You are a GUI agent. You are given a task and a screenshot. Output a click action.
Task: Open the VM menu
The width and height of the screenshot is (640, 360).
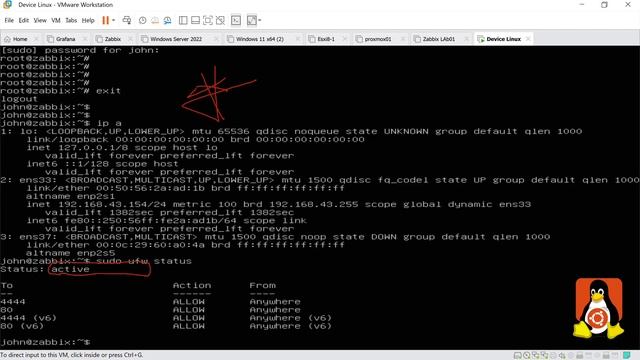56,20
